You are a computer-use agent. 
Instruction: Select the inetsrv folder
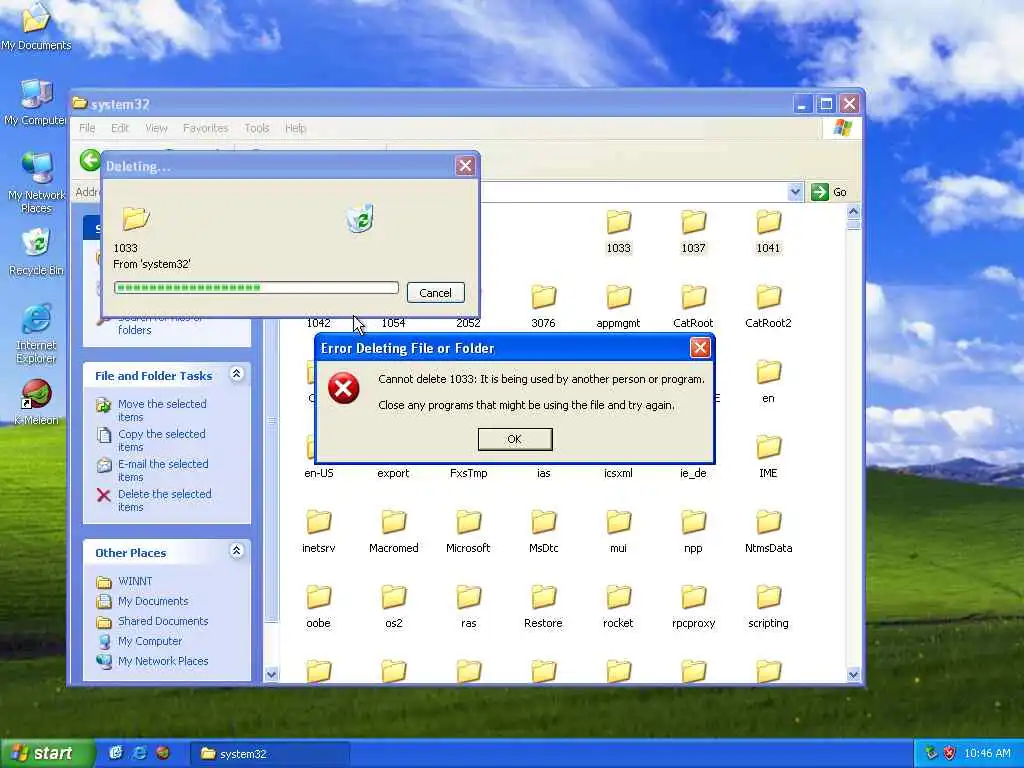point(319,532)
